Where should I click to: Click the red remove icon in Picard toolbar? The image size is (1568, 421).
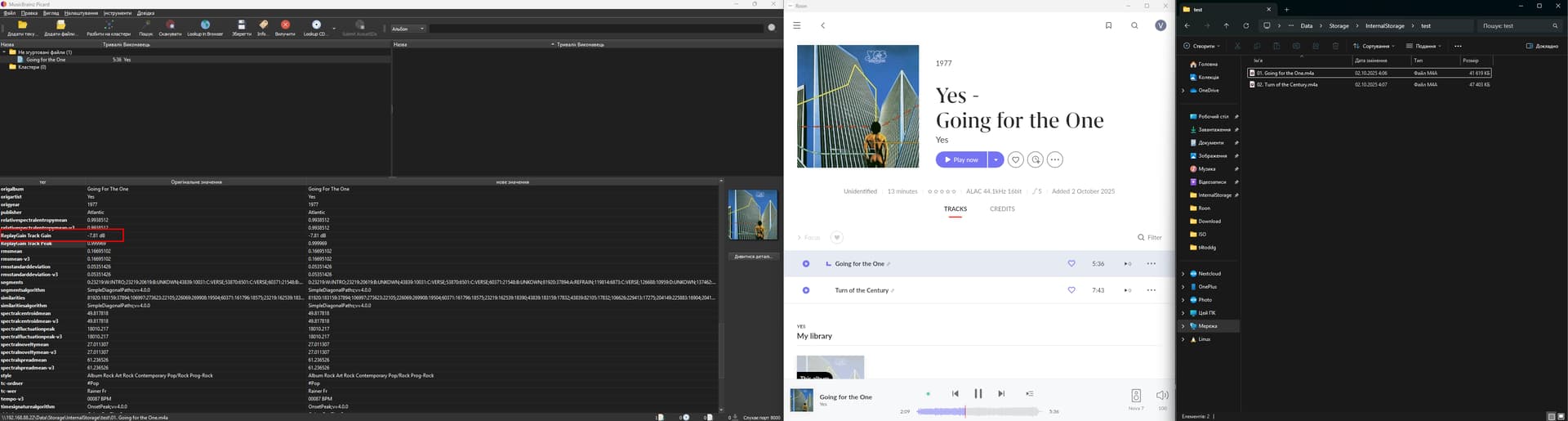(x=285, y=26)
